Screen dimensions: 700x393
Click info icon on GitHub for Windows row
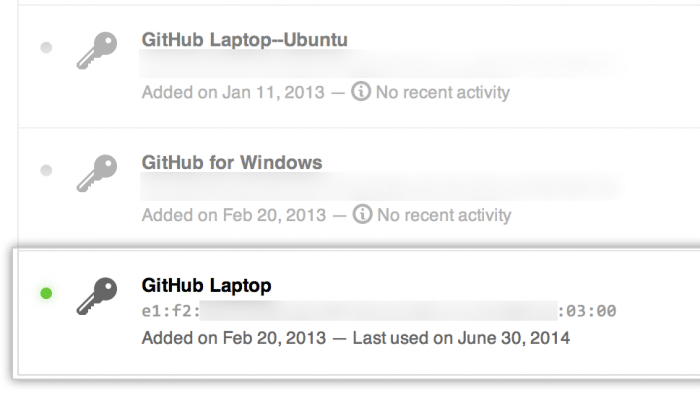pyautogui.click(x=362, y=214)
